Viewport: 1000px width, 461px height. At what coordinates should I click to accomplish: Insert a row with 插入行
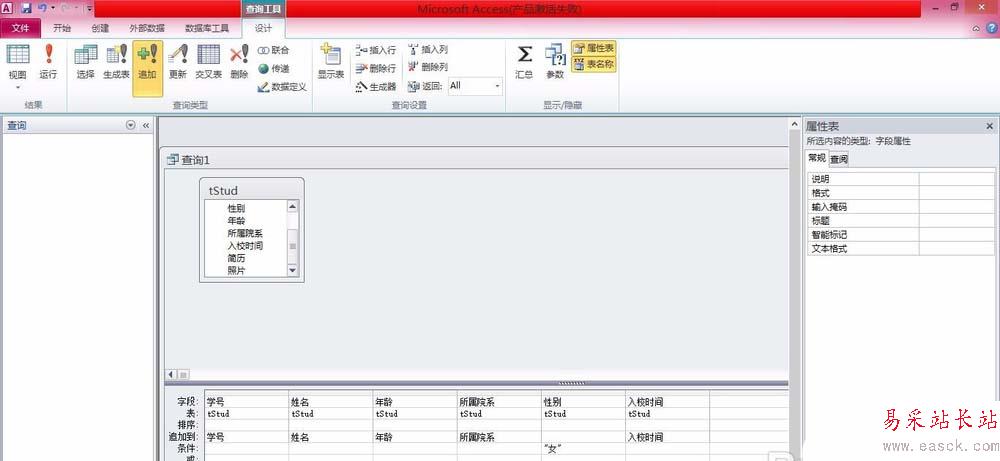(x=376, y=50)
